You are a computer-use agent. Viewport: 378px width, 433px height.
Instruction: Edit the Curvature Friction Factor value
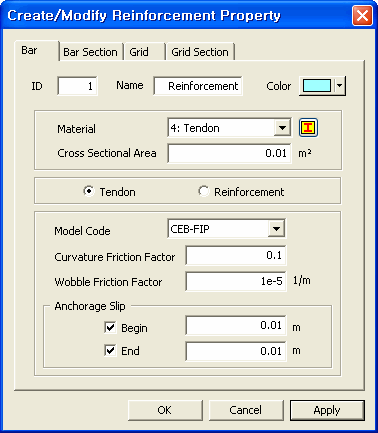point(236,256)
